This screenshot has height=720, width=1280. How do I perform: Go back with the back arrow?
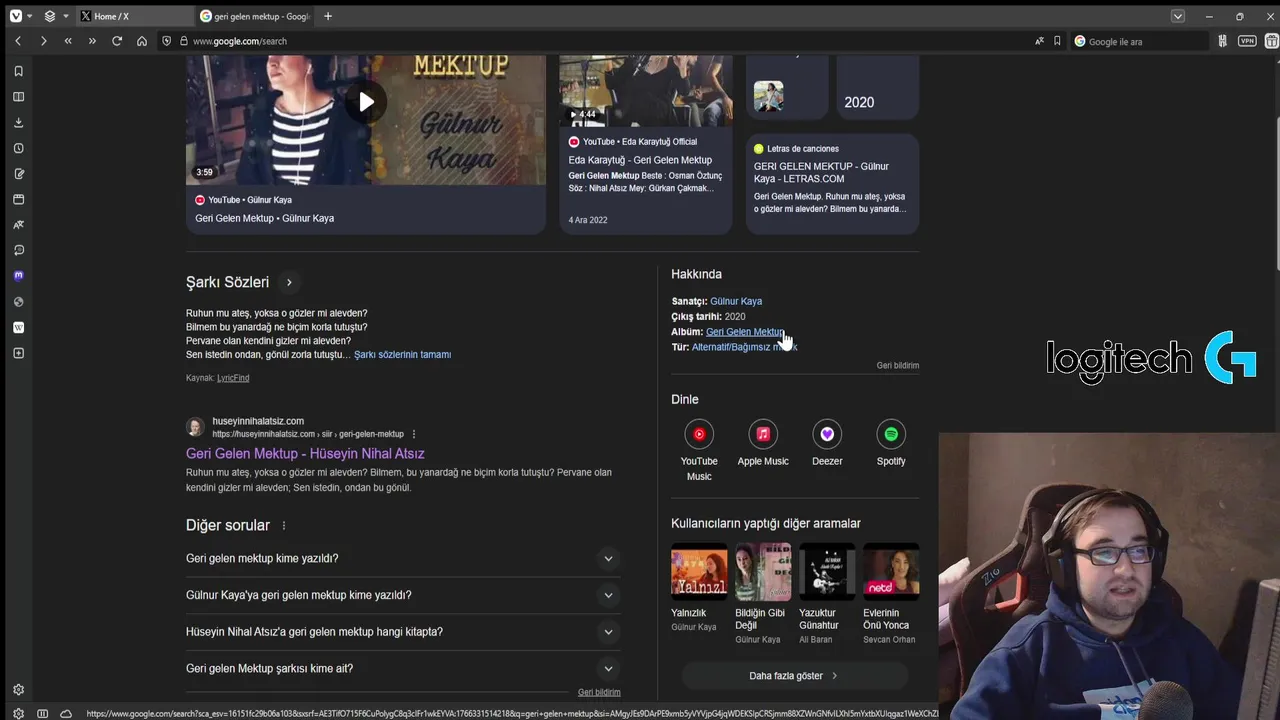18,41
